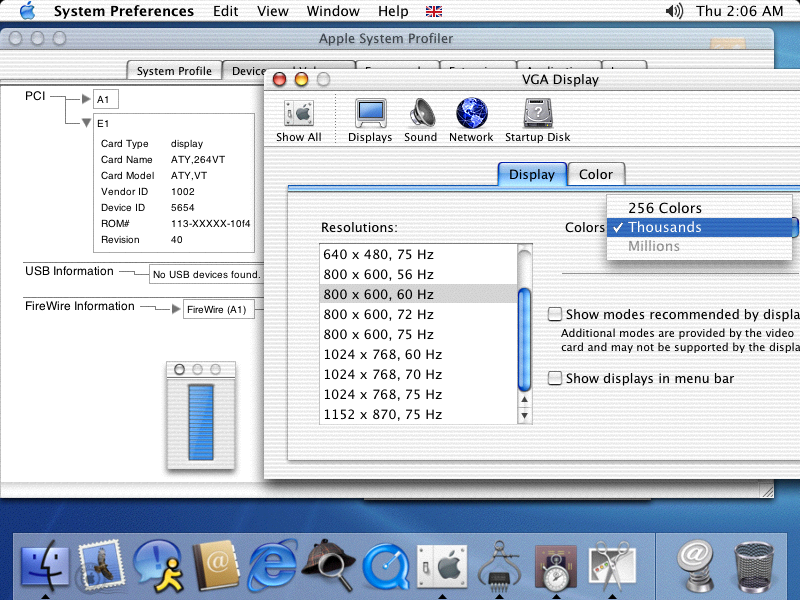Choose 256 Colors from Colors popup
Screen dimensions: 800x600
699,208
